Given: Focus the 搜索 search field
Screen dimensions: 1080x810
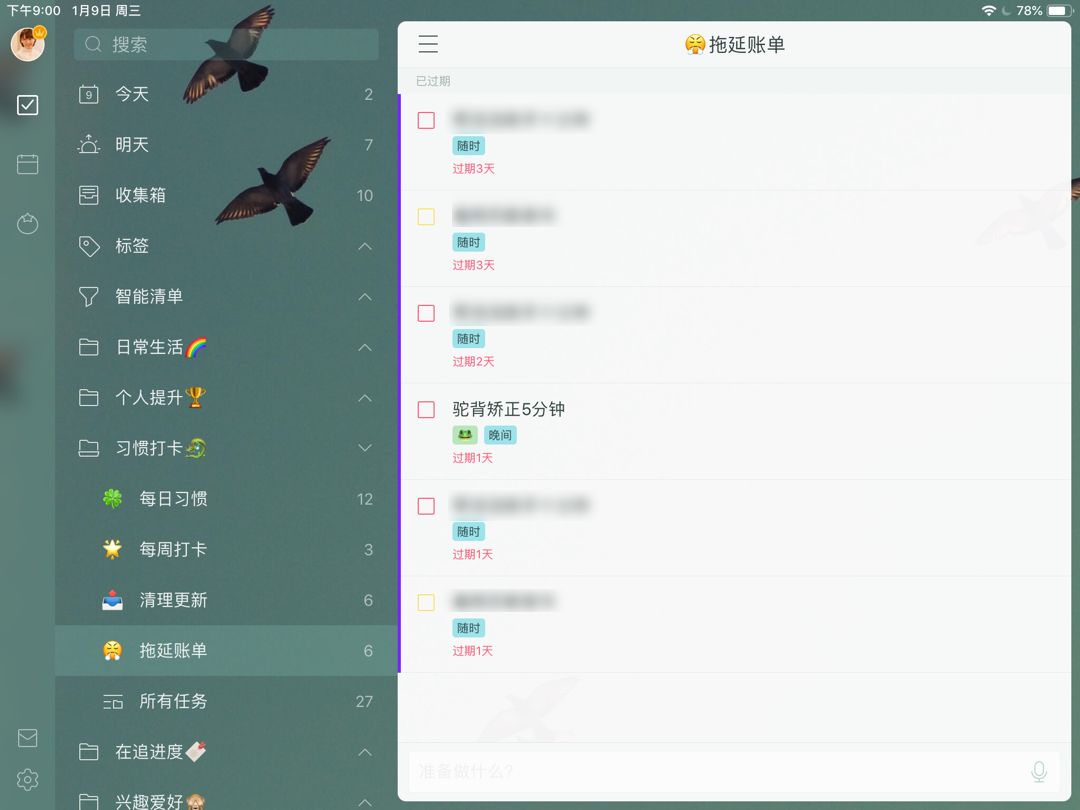Looking at the screenshot, I should (226, 45).
